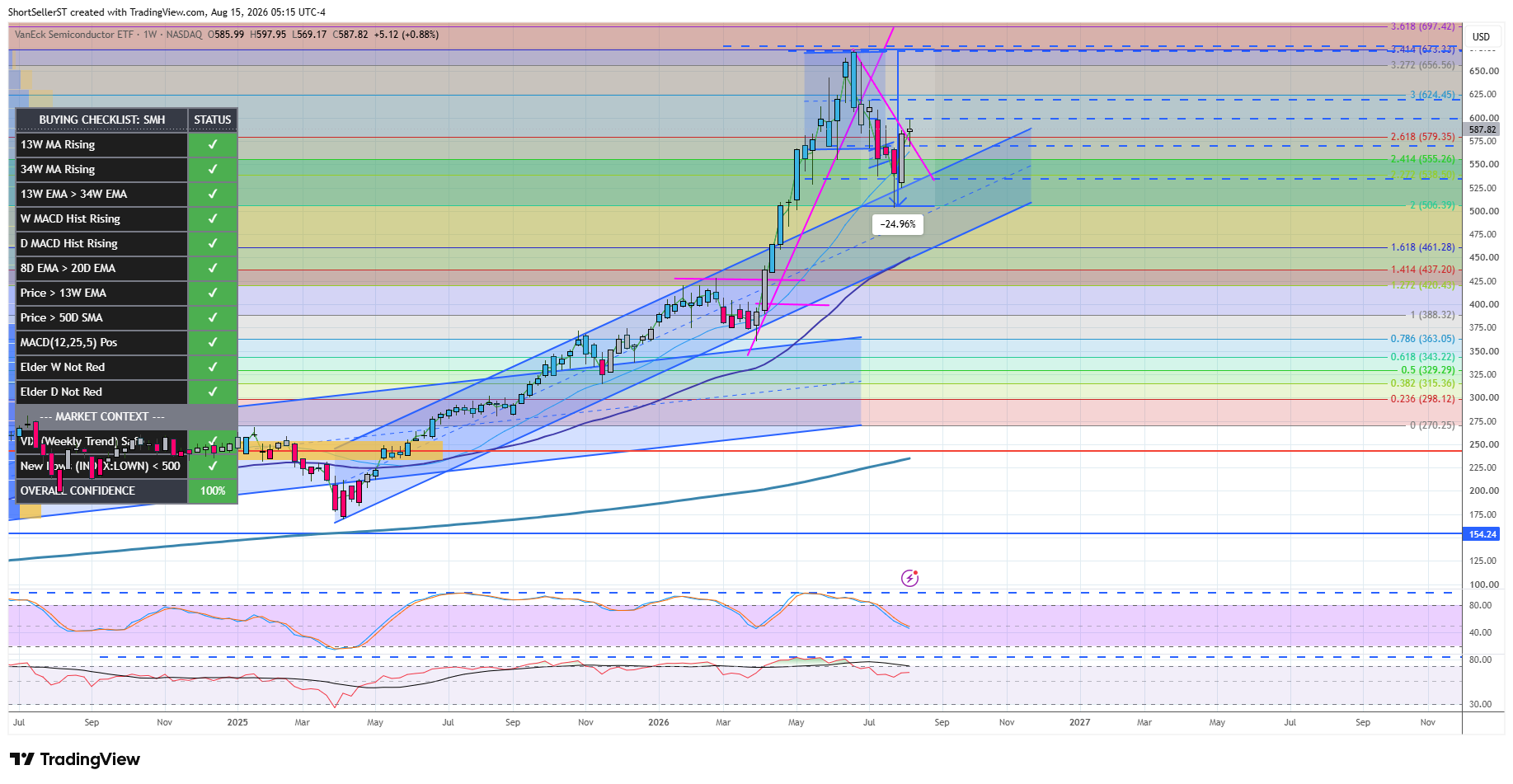Screen dimensions: 1513x784
Task: Select the 8D EMA > 20D EMA label
Action: point(68,268)
